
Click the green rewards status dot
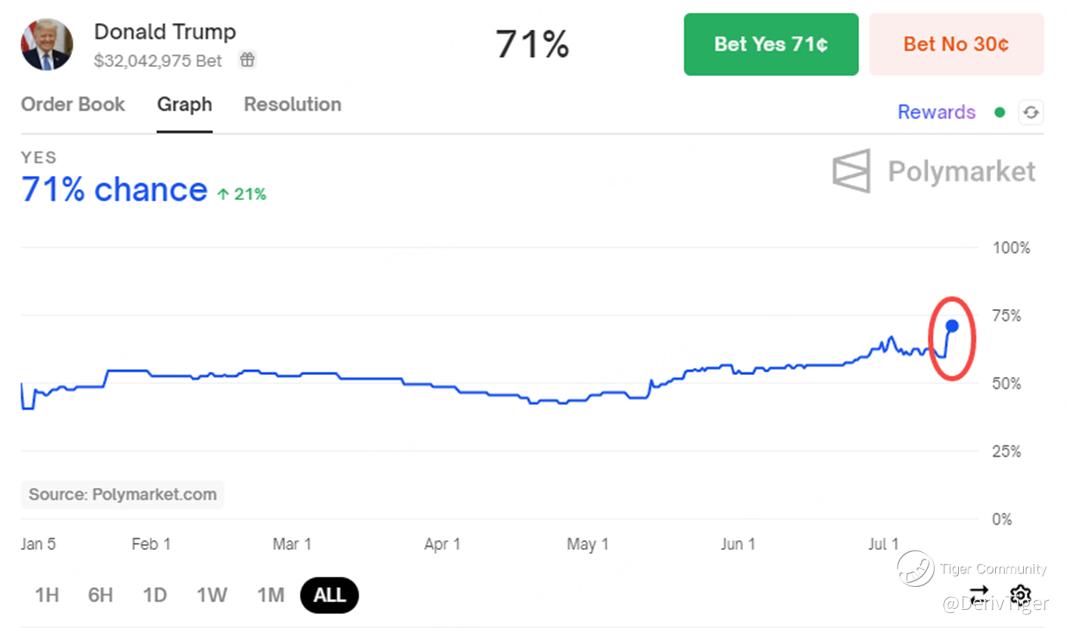click(x=999, y=113)
